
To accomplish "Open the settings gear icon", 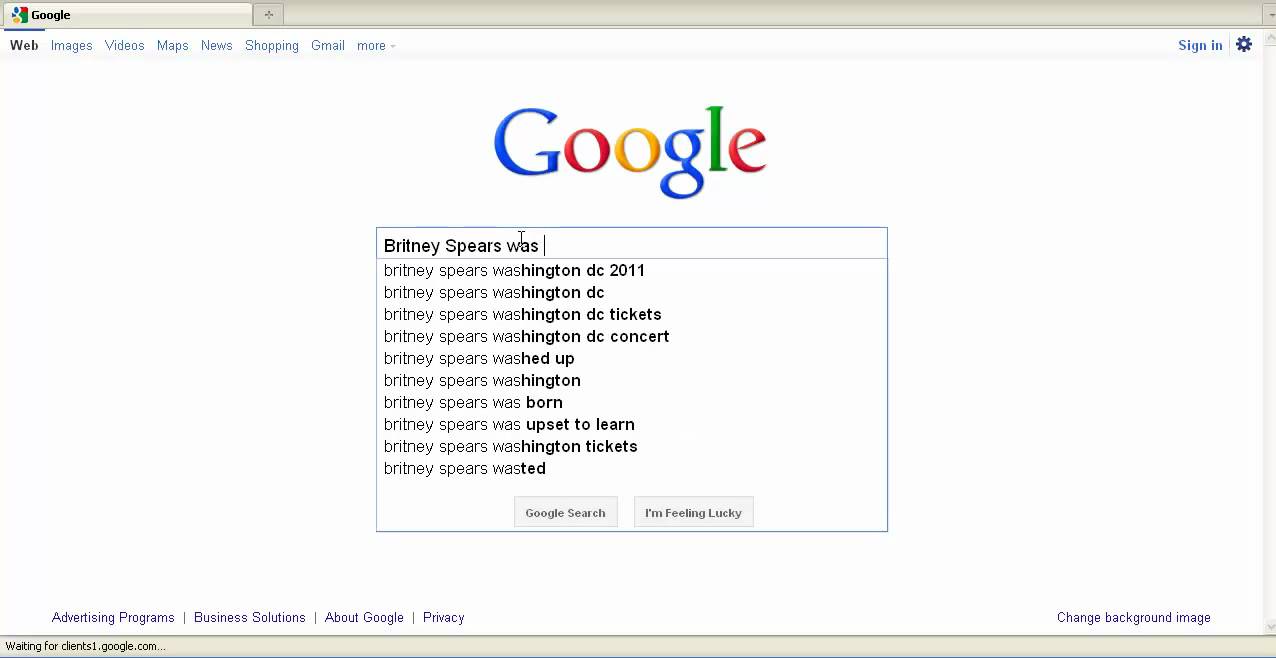I will [x=1244, y=44].
